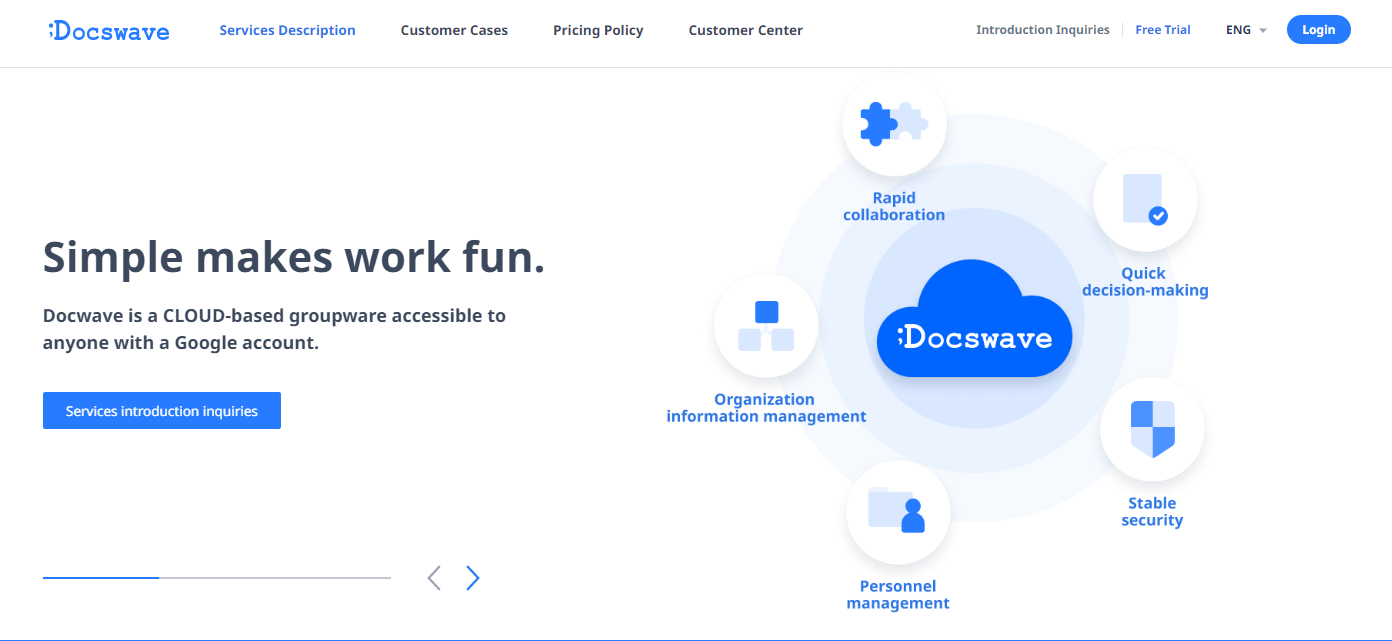Click the Rapid collaboration puzzle icon
Viewport: 1392px width, 641px height.
point(894,124)
